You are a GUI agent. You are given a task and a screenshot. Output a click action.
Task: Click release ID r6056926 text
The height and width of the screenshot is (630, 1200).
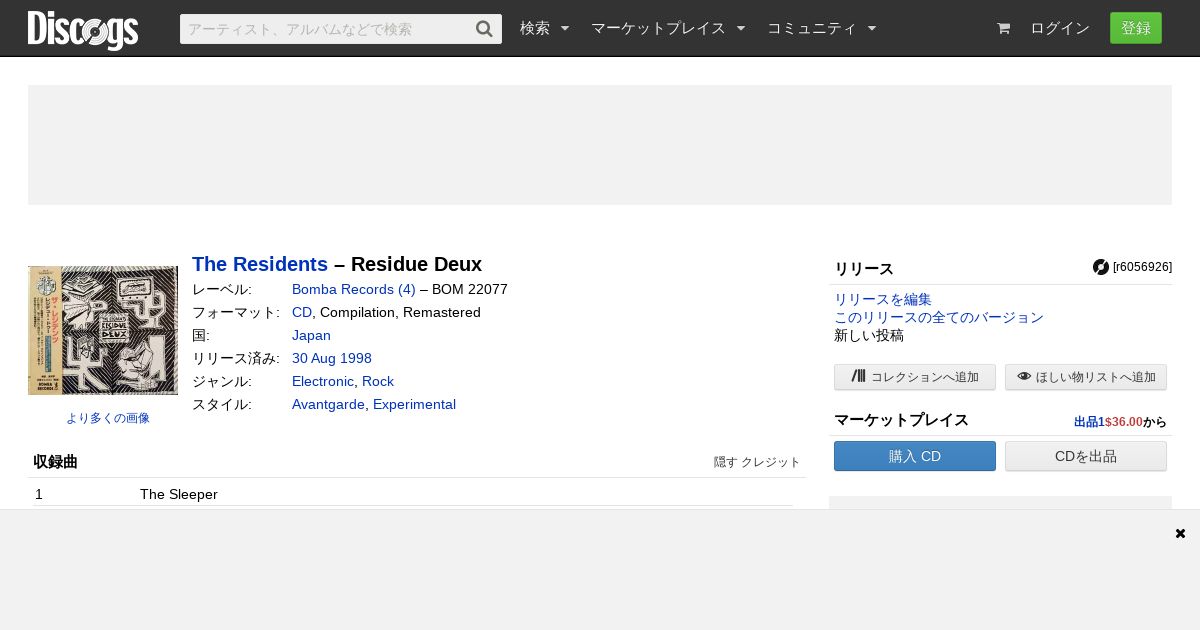1142,267
